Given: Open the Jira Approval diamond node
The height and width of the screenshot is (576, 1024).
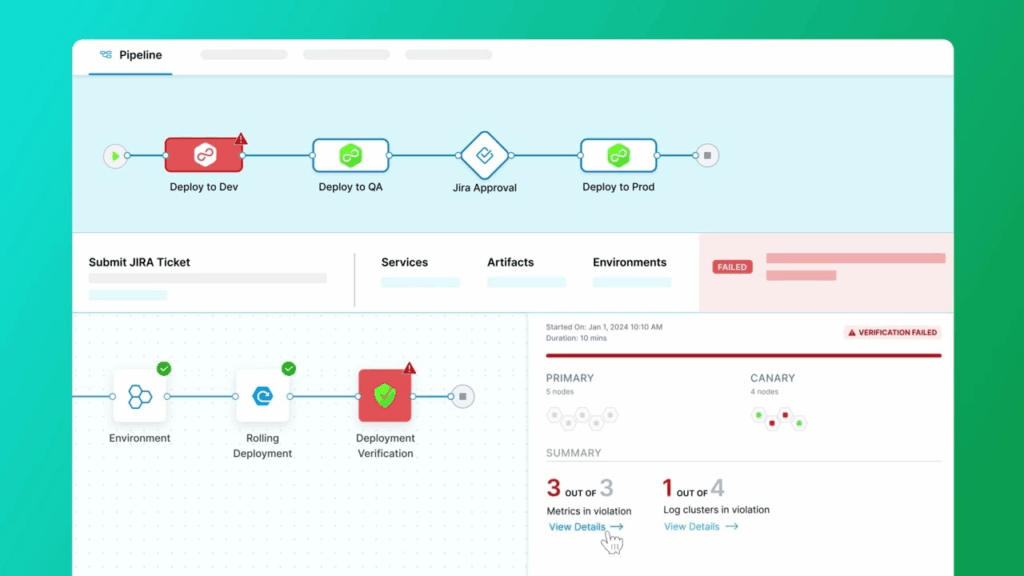Looking at the screenshot, I should click(x=485, y=155).
